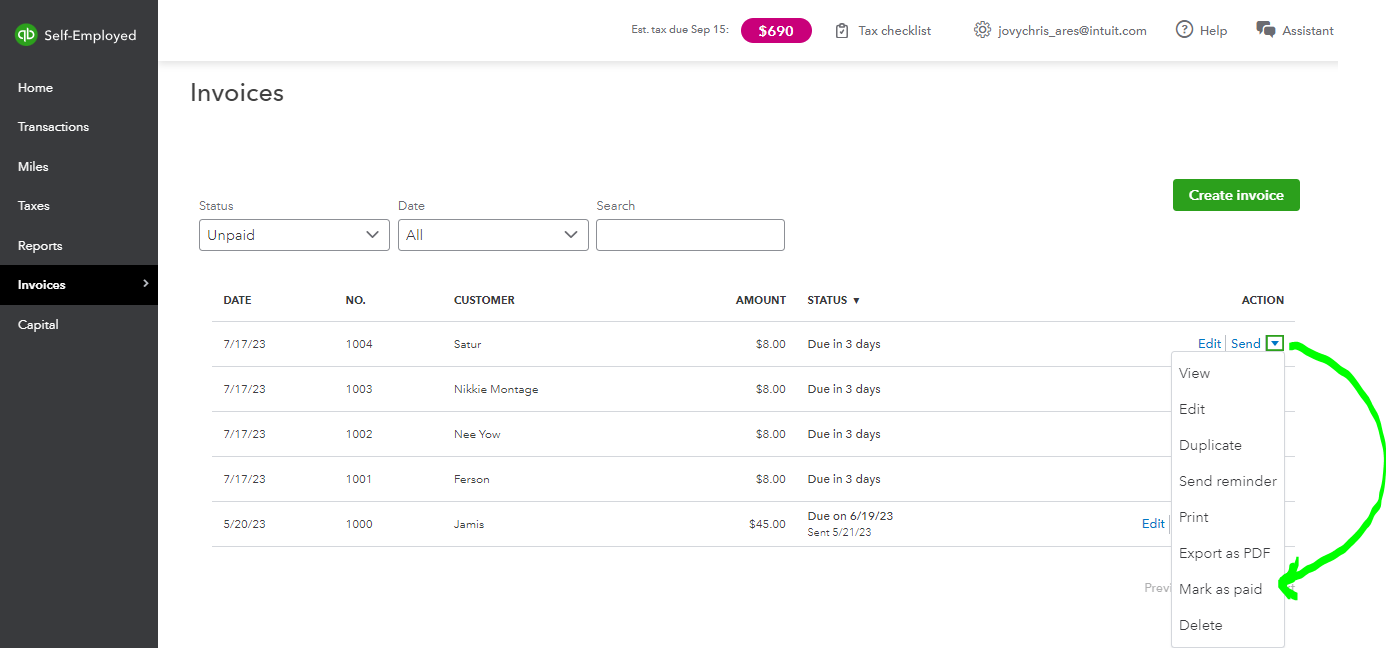Click the invoice Search input field

pyautogui.click(x=690, y=235)
